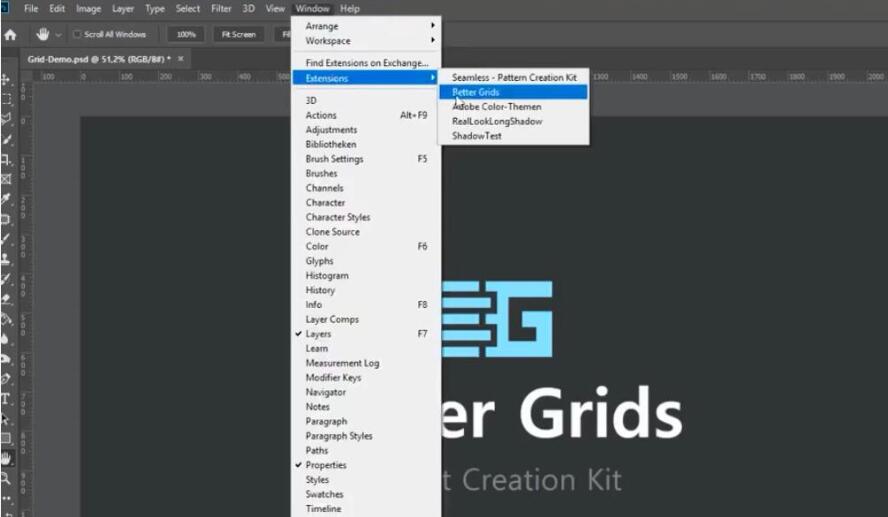Viewport: 888px width, 517px height.
Task: Select the Move tool in toolbar
Action: tap(6, 79)
